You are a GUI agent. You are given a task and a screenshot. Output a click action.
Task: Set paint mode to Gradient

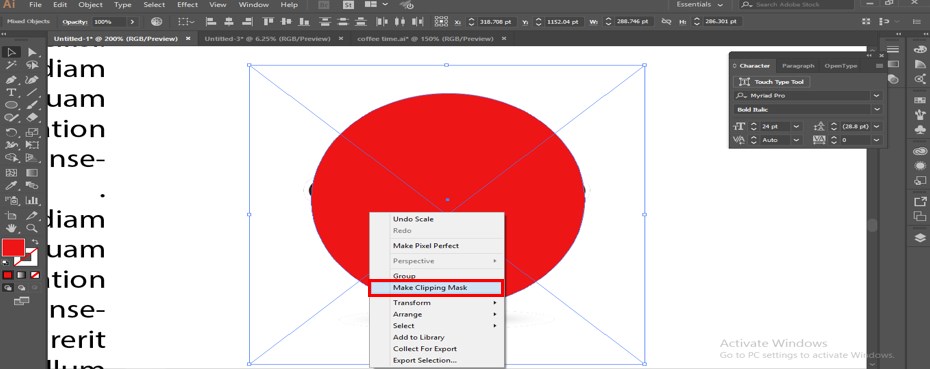click(x=21, y=275)
